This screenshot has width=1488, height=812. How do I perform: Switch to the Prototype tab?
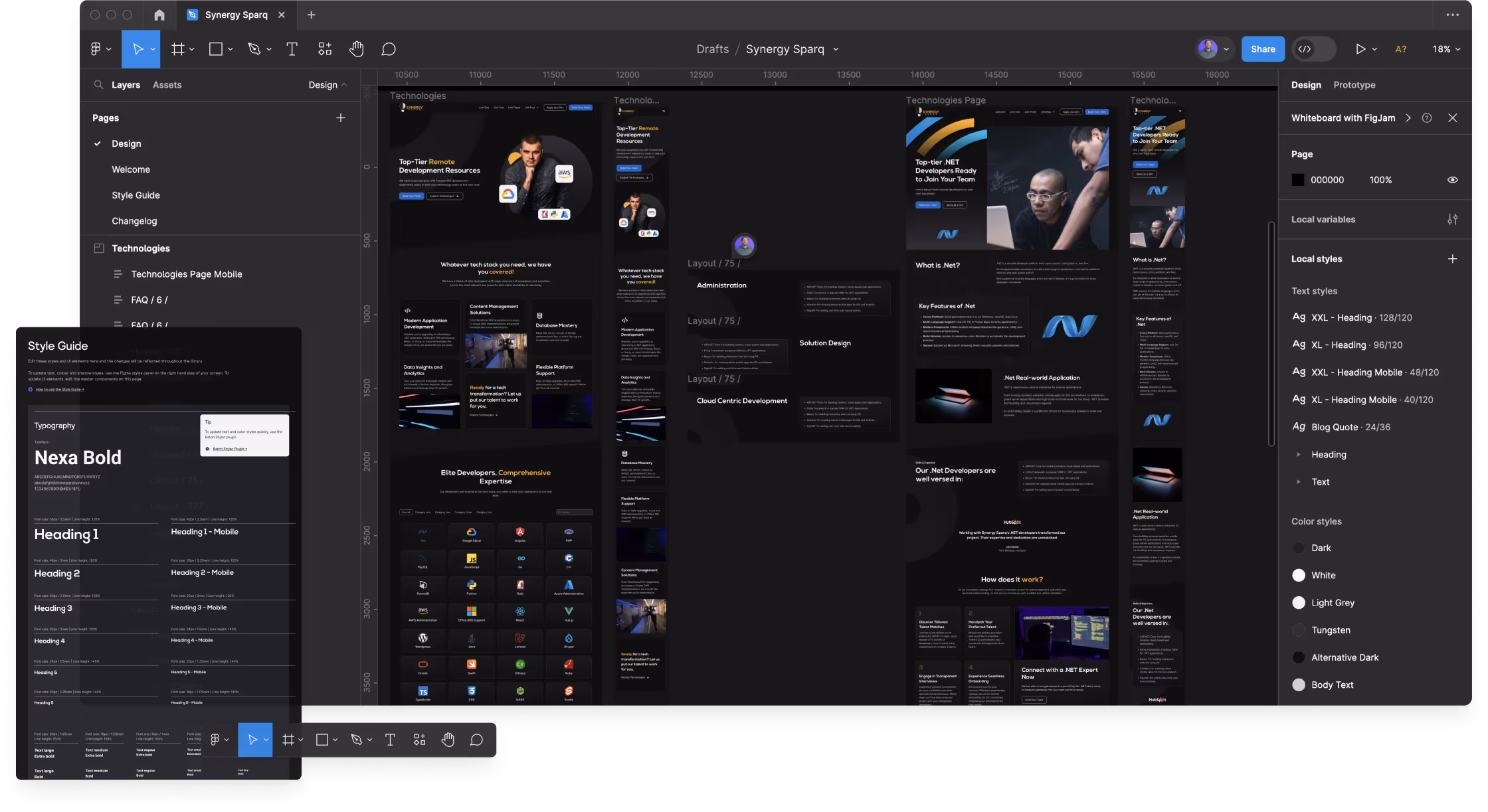[x=1354, y=84]
